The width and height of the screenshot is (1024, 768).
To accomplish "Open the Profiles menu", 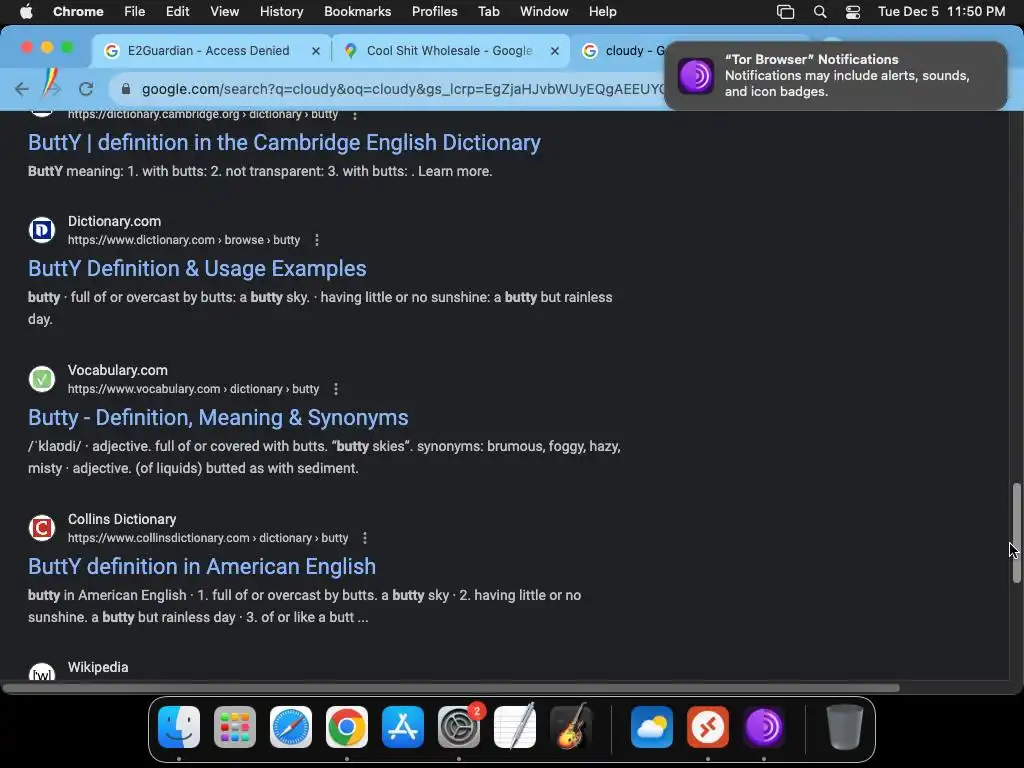I will (x=434, y=11).
